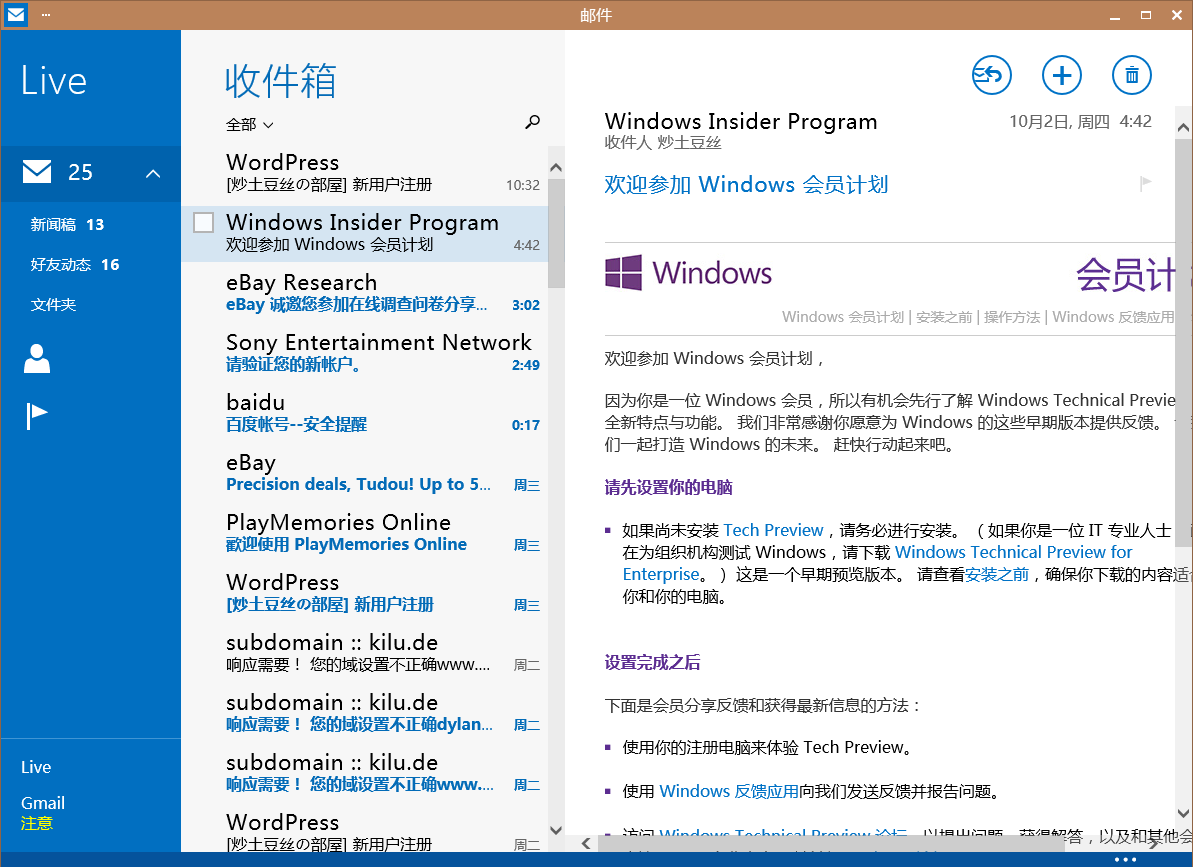Follow the Tech Preview hyperlink
The width and height of the screenshot is (1193, 867).
(773, 530)
